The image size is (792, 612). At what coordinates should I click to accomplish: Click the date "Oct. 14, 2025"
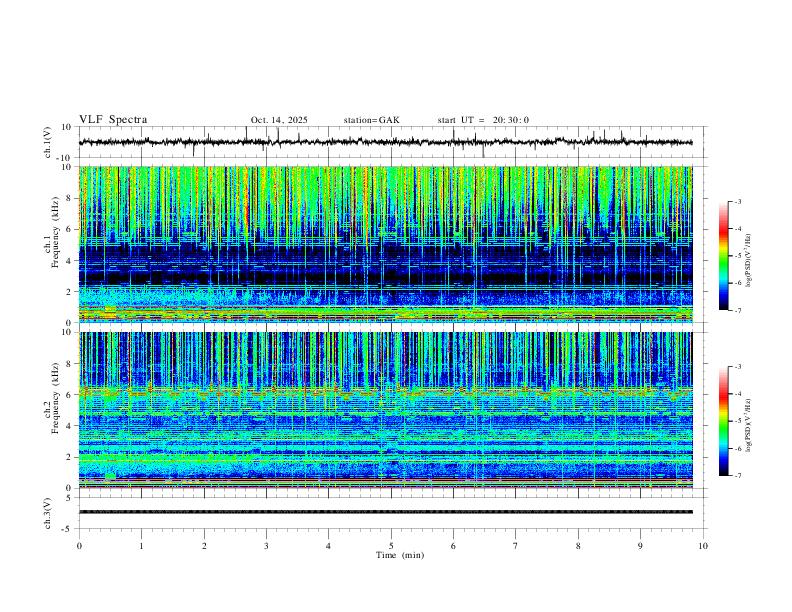point(279,120)
